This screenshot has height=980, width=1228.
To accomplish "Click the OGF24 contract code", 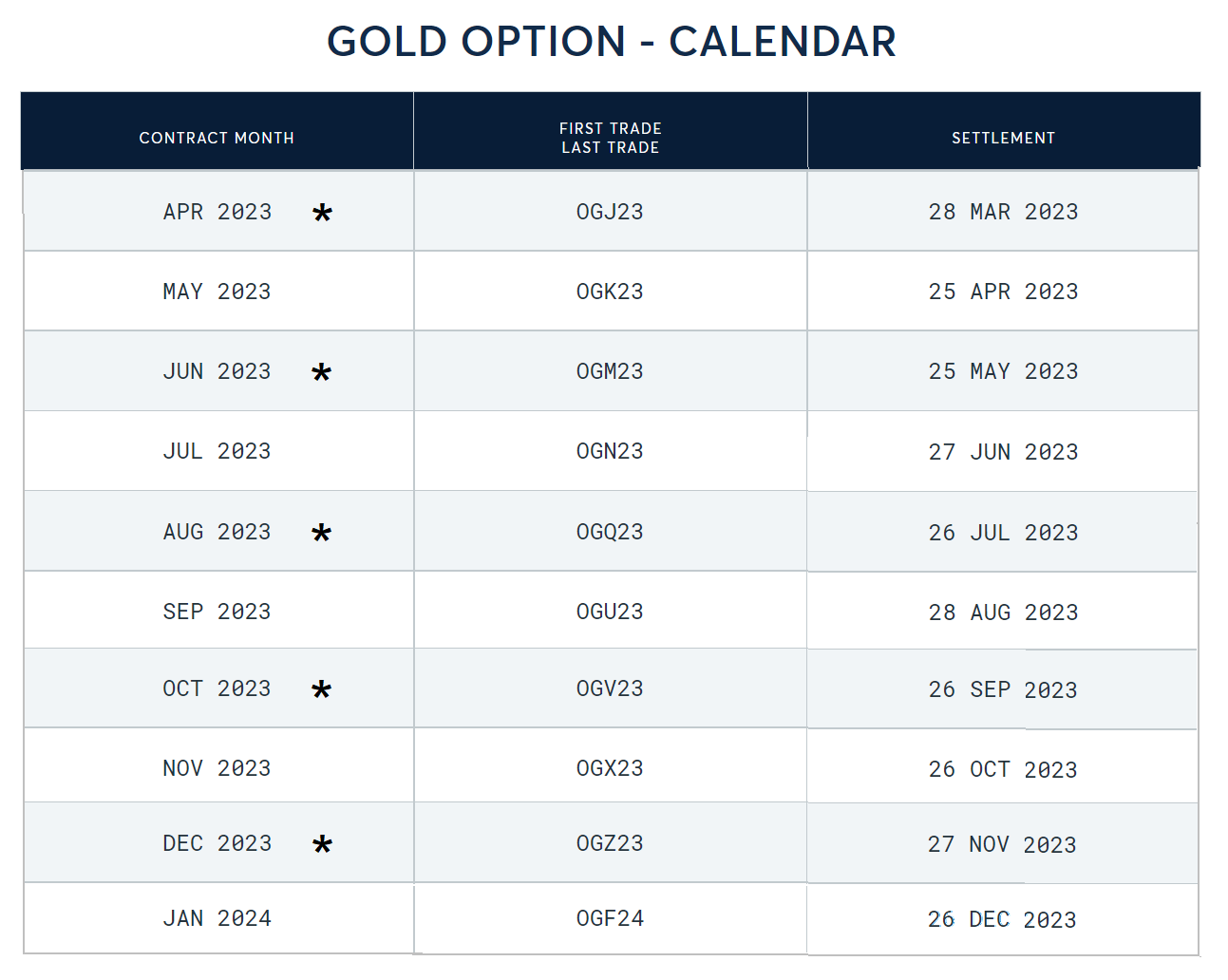I will [x=610, y=918].
